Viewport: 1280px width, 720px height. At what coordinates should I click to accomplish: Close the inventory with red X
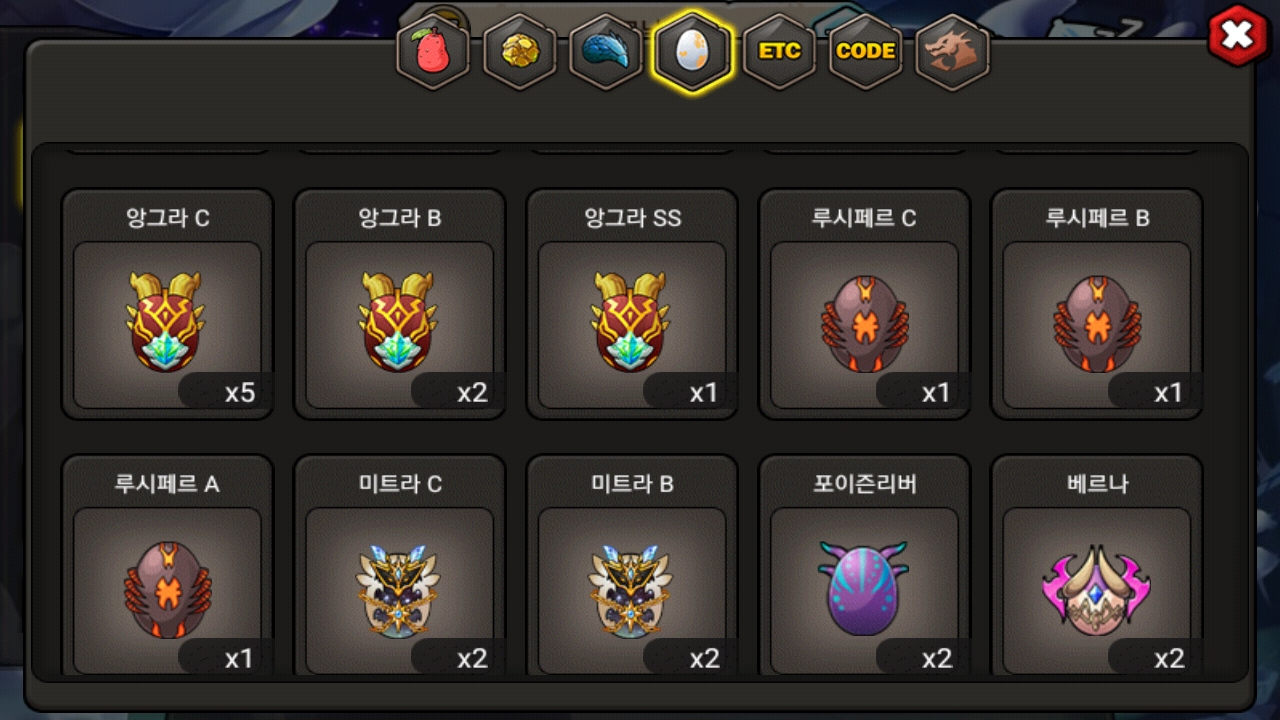(1238, 36)
